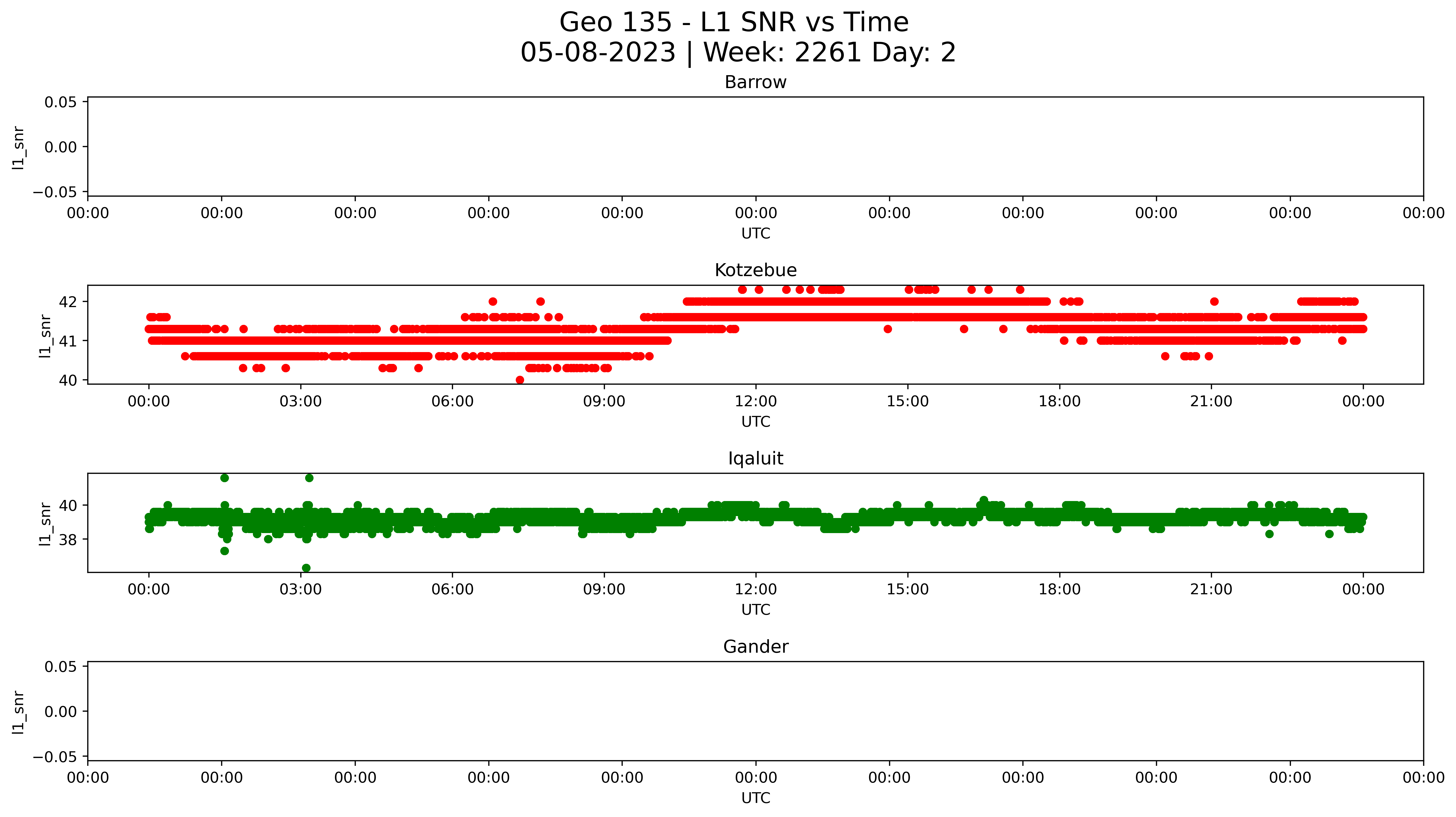Click the lowest green outlier point in the Iqaluit plot
The height and width of the screenshot is (817, 1456).
pos(306,568)
